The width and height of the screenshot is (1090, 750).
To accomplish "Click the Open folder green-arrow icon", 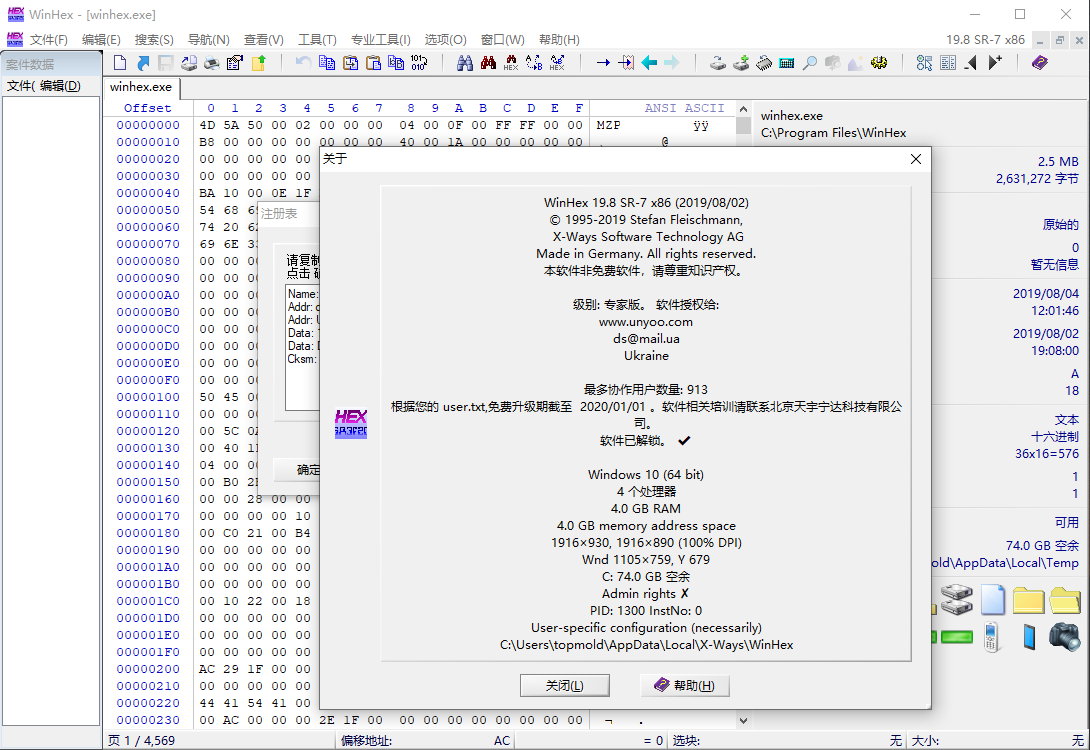I will coord(258,63).
